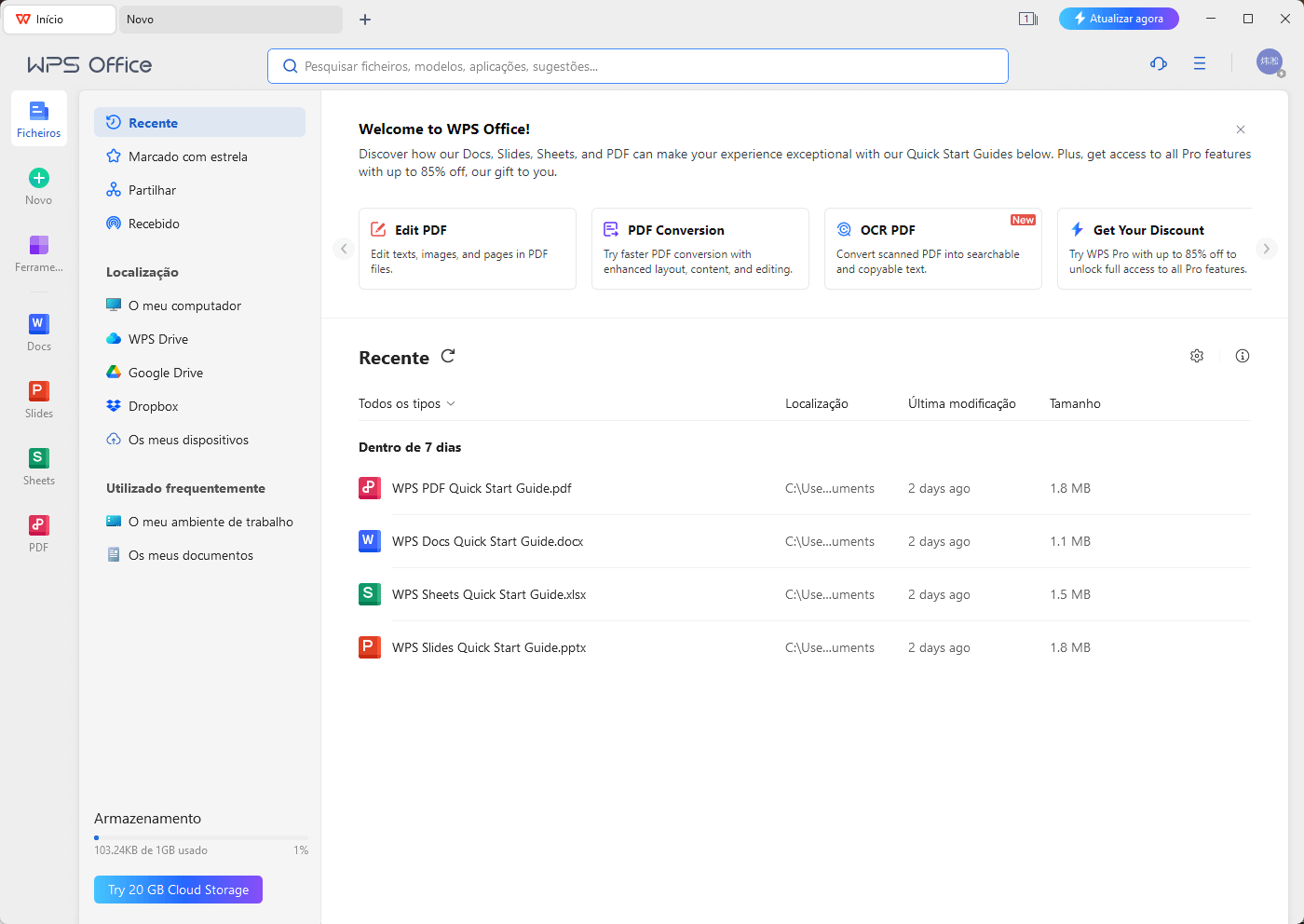
Task: Open the support headset icon
Action: coord(1159,63)
